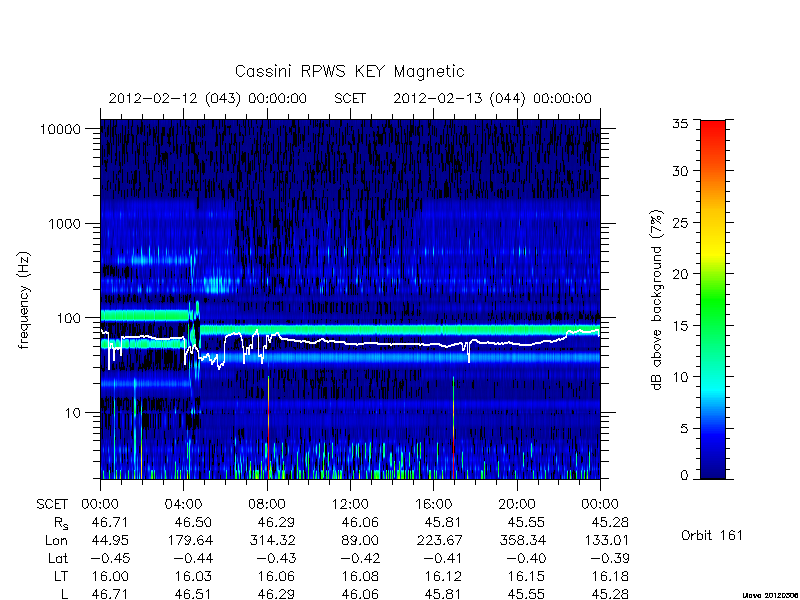Click the 08:00 time axis label
Image resolution: width=800 pixels, height=600 pixels.
[x=266, y=505]
